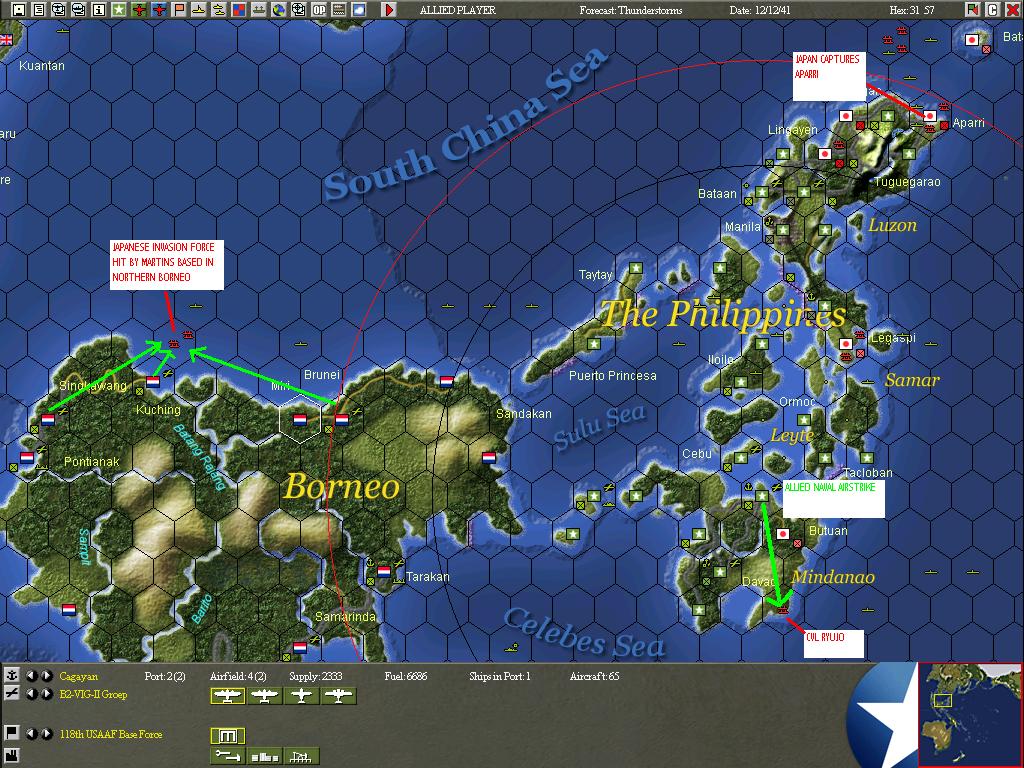Select the second aircraft group button

click(264, 696)
